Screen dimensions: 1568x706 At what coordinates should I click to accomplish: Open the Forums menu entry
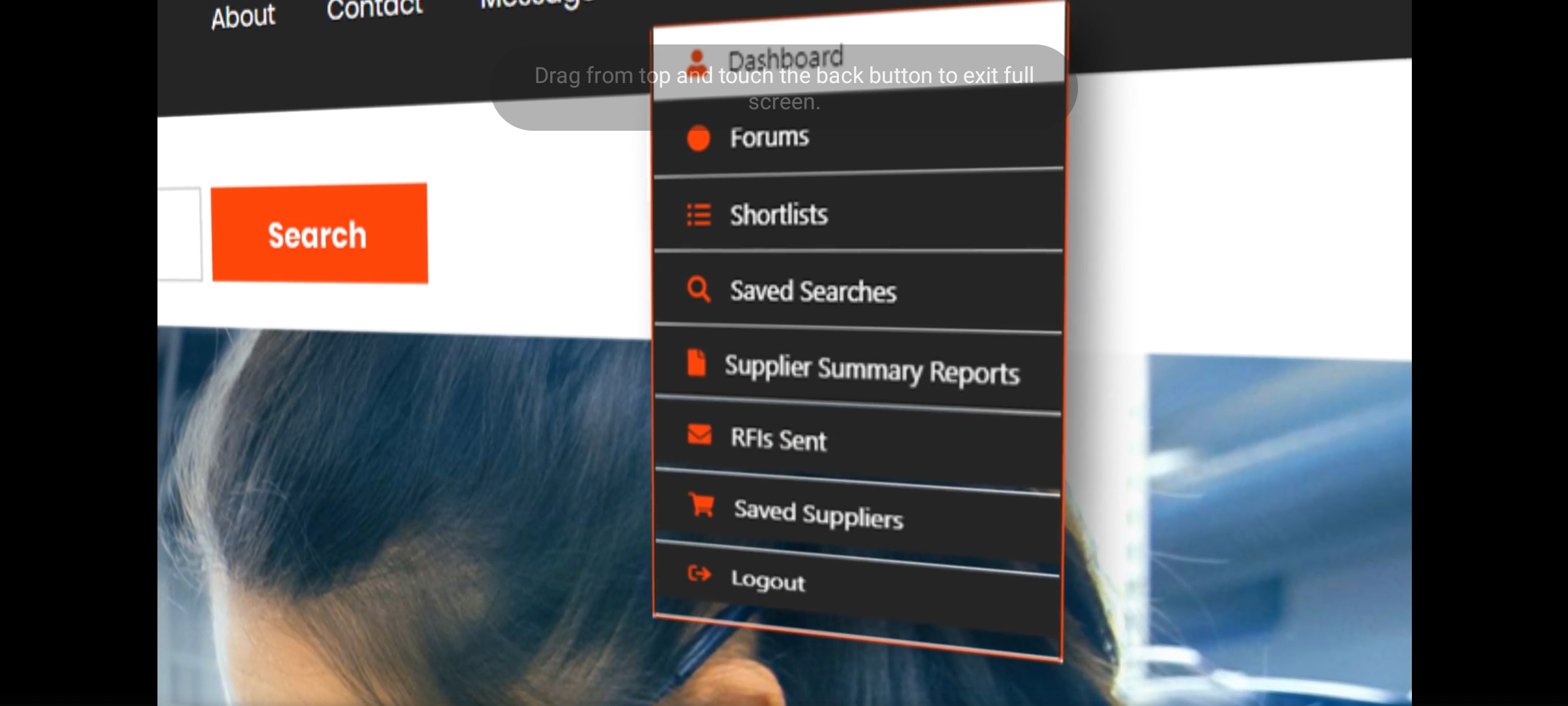pyautogui.click(x=770, y=138)
